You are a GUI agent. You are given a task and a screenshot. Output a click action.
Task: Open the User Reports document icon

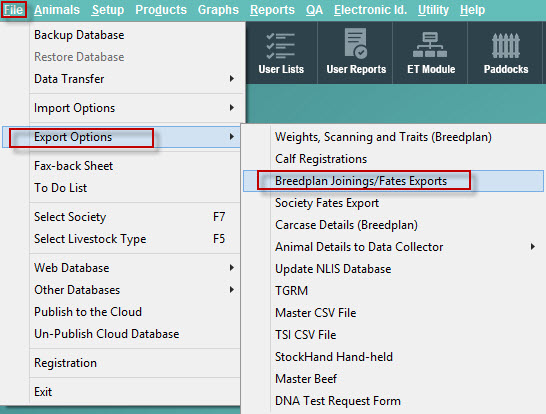pyautogui.click(x=356, y=43)
